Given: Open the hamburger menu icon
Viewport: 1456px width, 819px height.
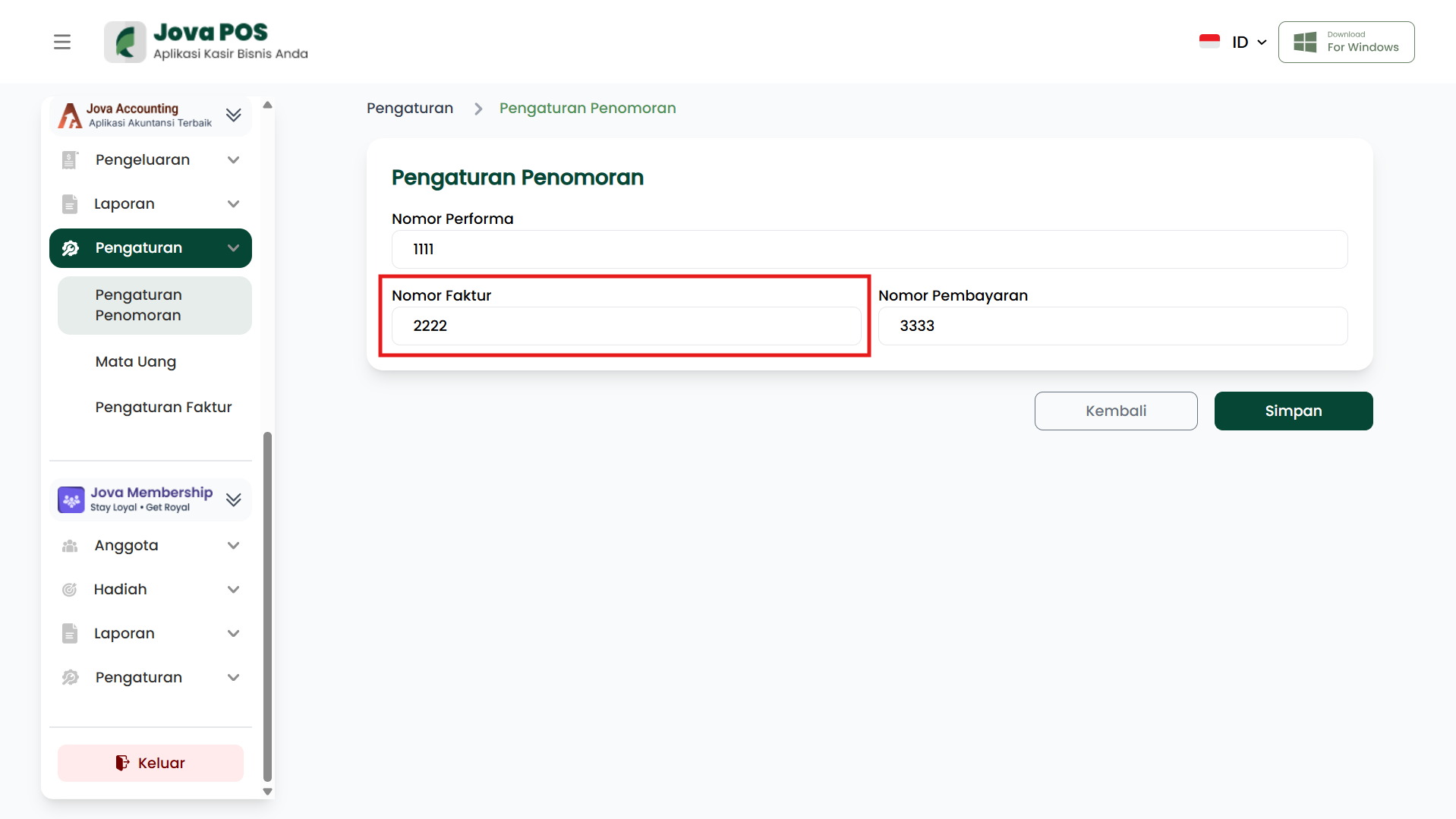Looking at the screenshot, I should point(62,42).
